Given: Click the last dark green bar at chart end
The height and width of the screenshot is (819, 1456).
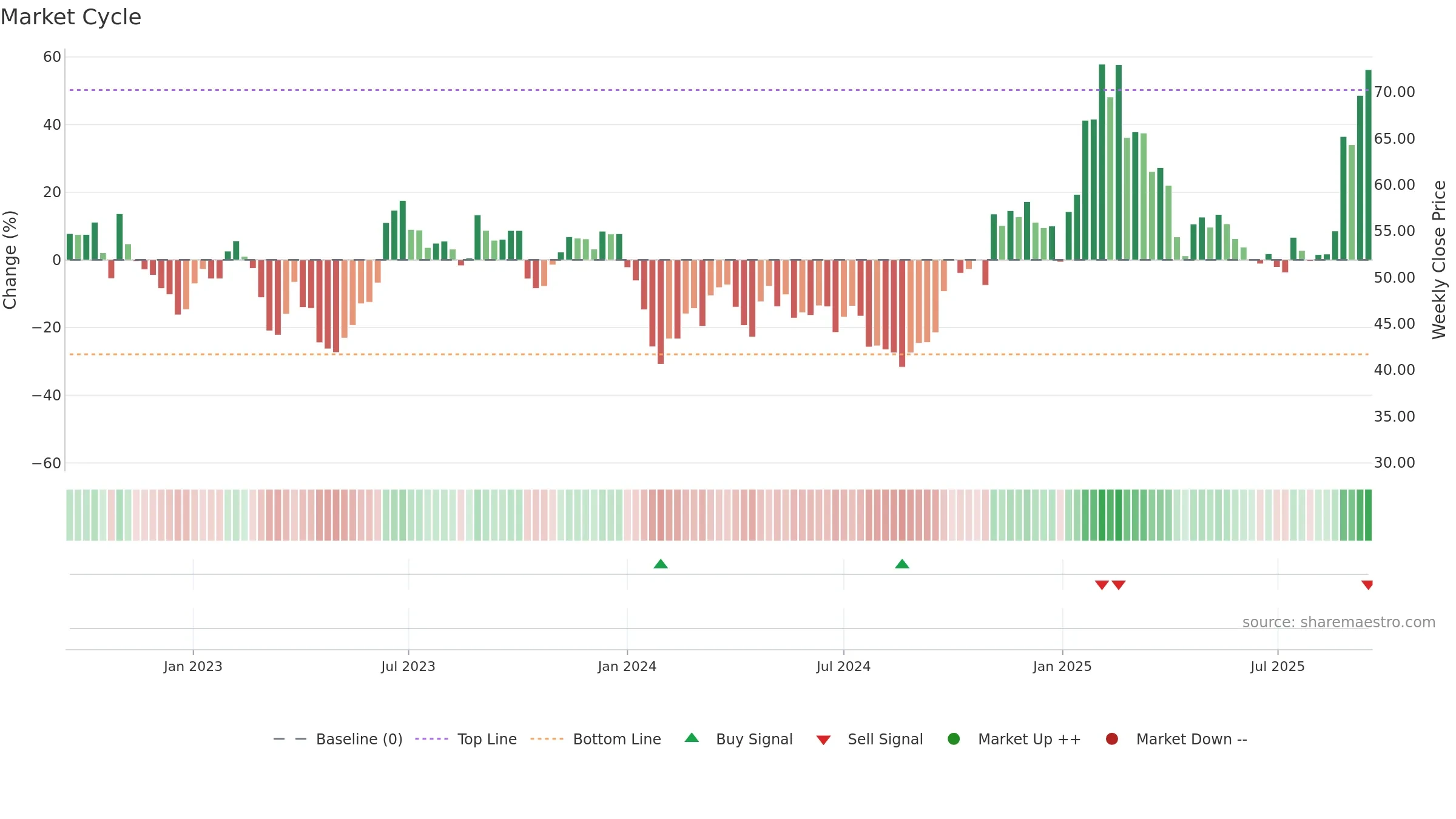Looking at the screenshot, I should (x=1368, y=165).
